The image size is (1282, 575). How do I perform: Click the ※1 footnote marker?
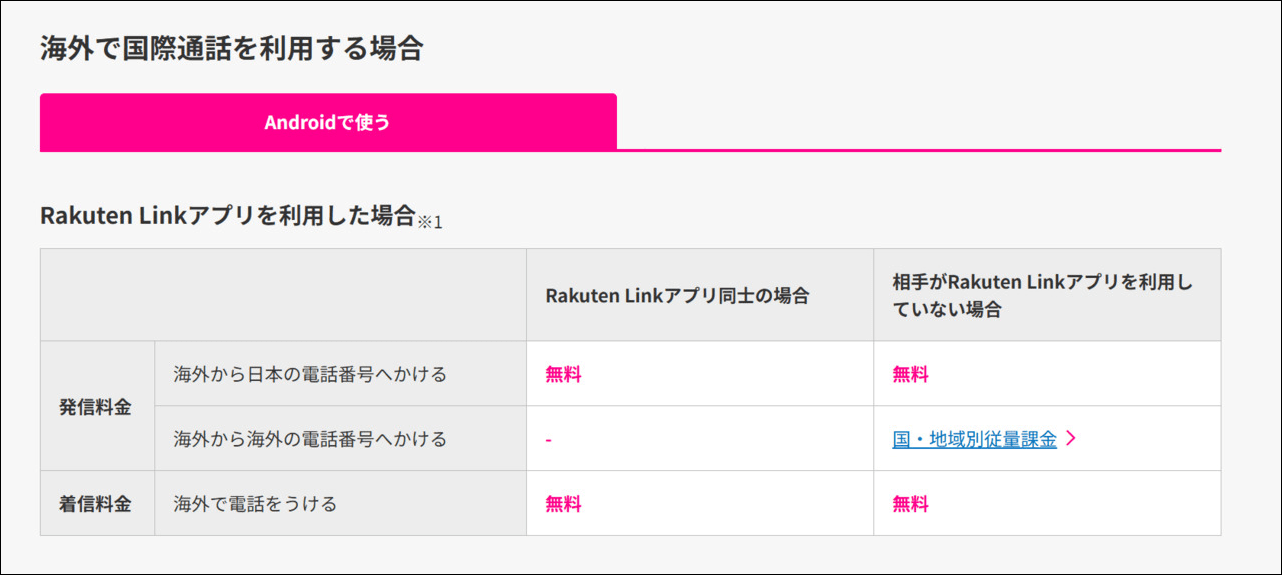click(430, 222)
